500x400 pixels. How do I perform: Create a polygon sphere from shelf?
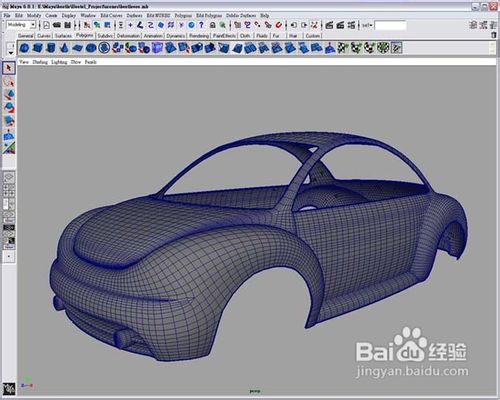click(24, 48)
